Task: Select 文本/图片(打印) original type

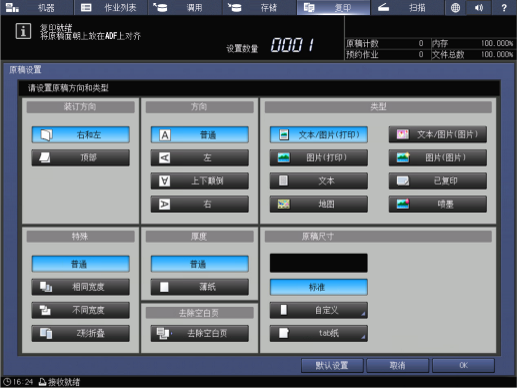Action: pyautogui.click(x=319, y=134)
